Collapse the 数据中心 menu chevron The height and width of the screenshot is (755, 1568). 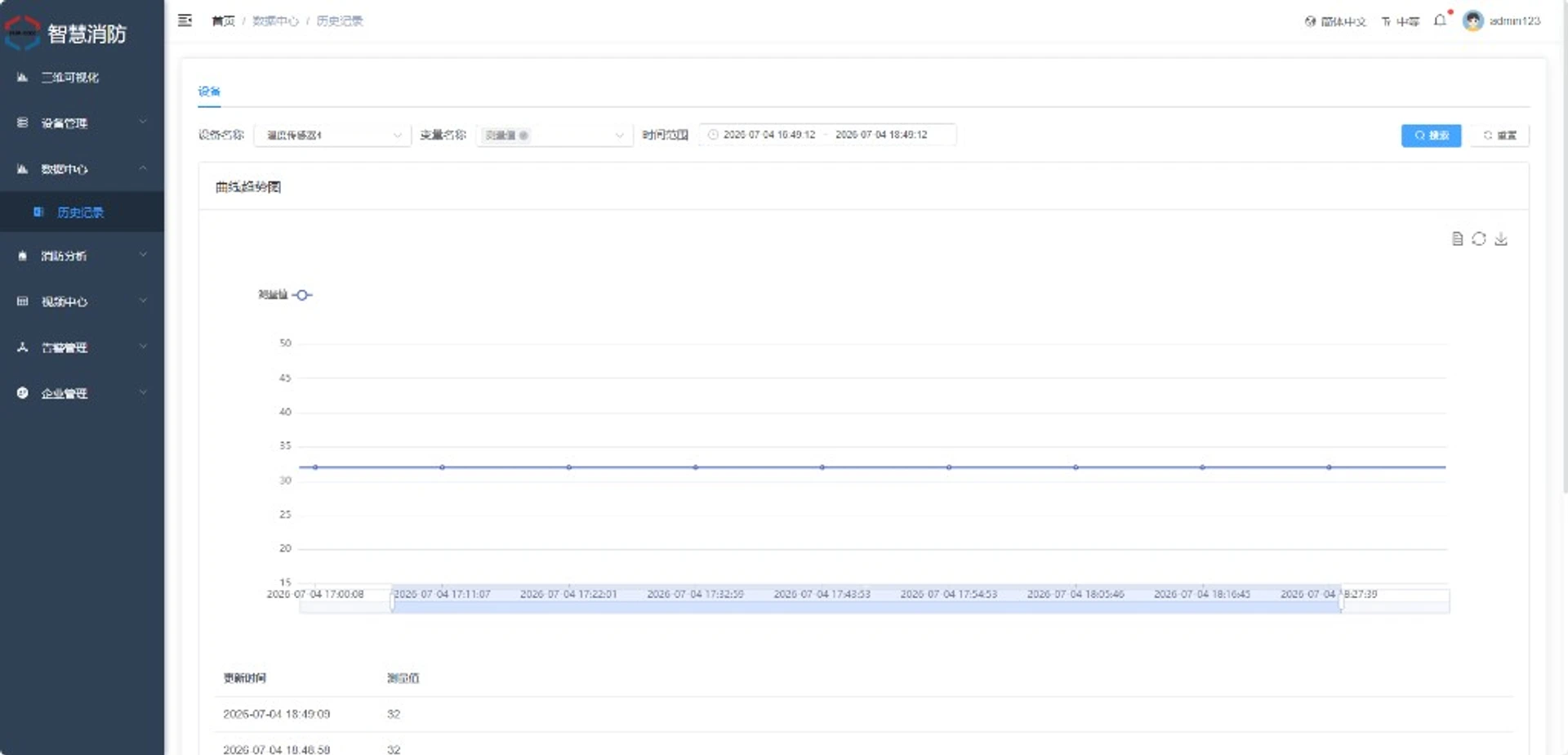[x=143, y=168]
